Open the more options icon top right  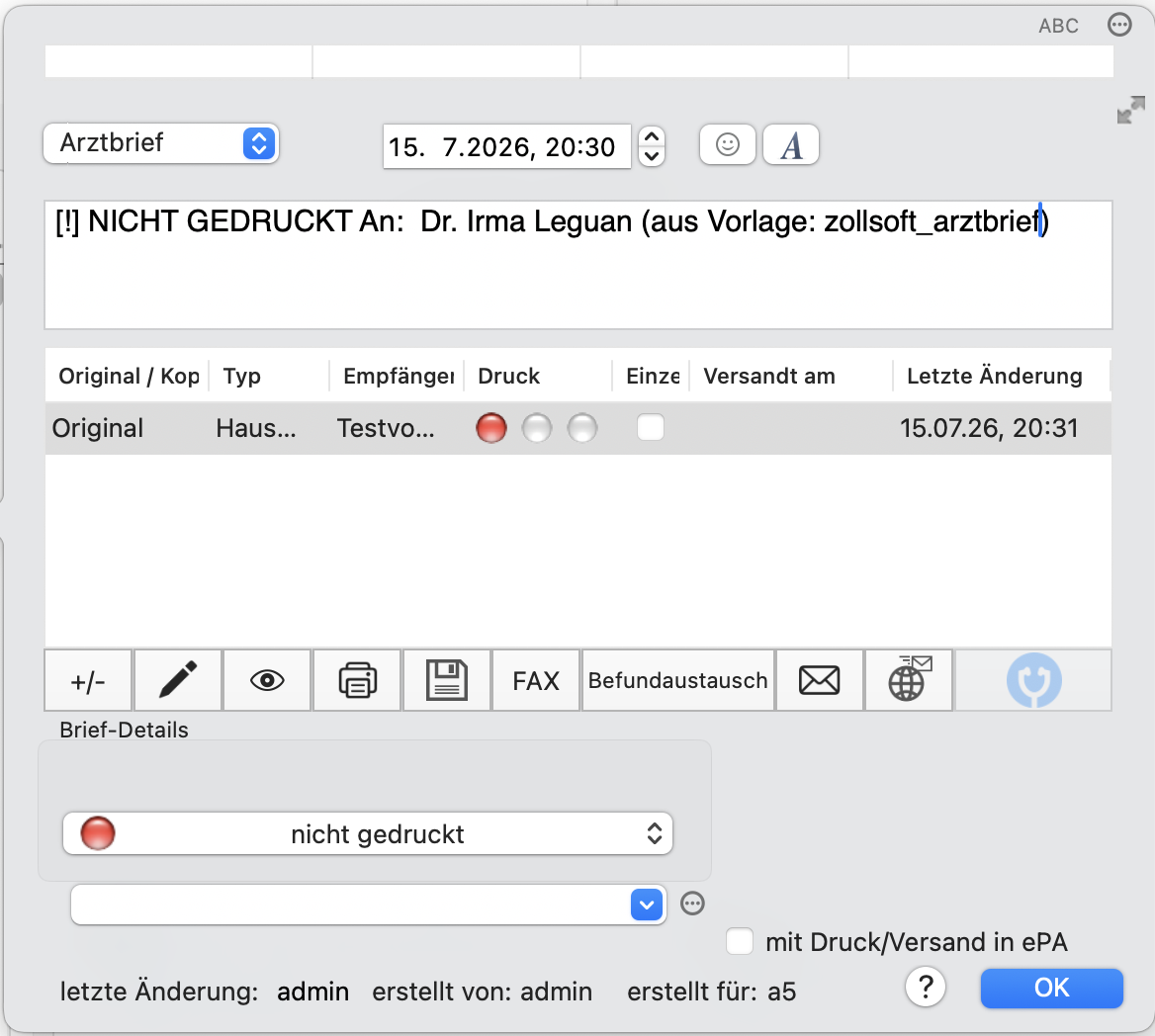pyautogui.click(x=1119, y=25)
